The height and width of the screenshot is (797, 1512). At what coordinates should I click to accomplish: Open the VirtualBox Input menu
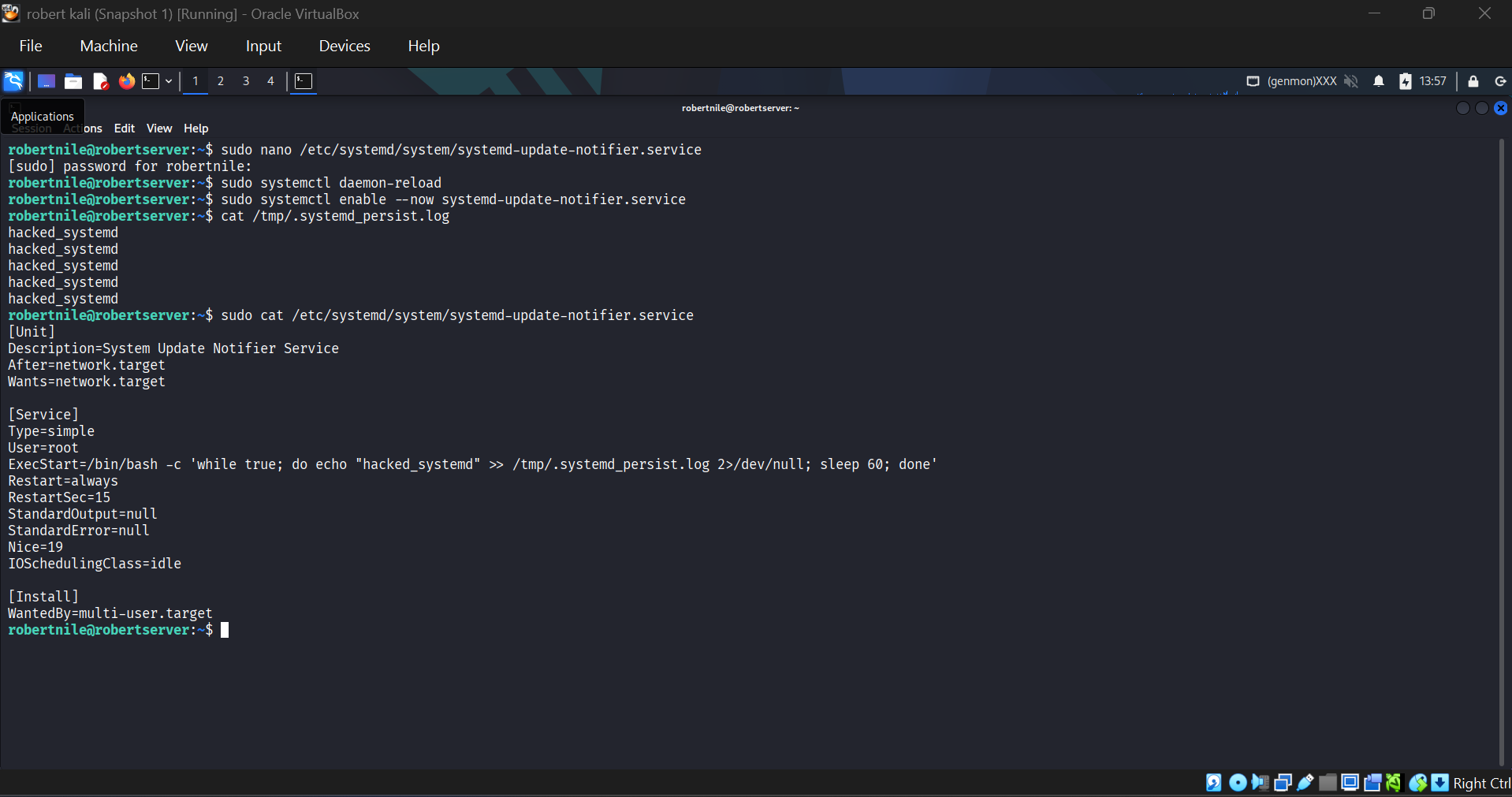(263, 46)
